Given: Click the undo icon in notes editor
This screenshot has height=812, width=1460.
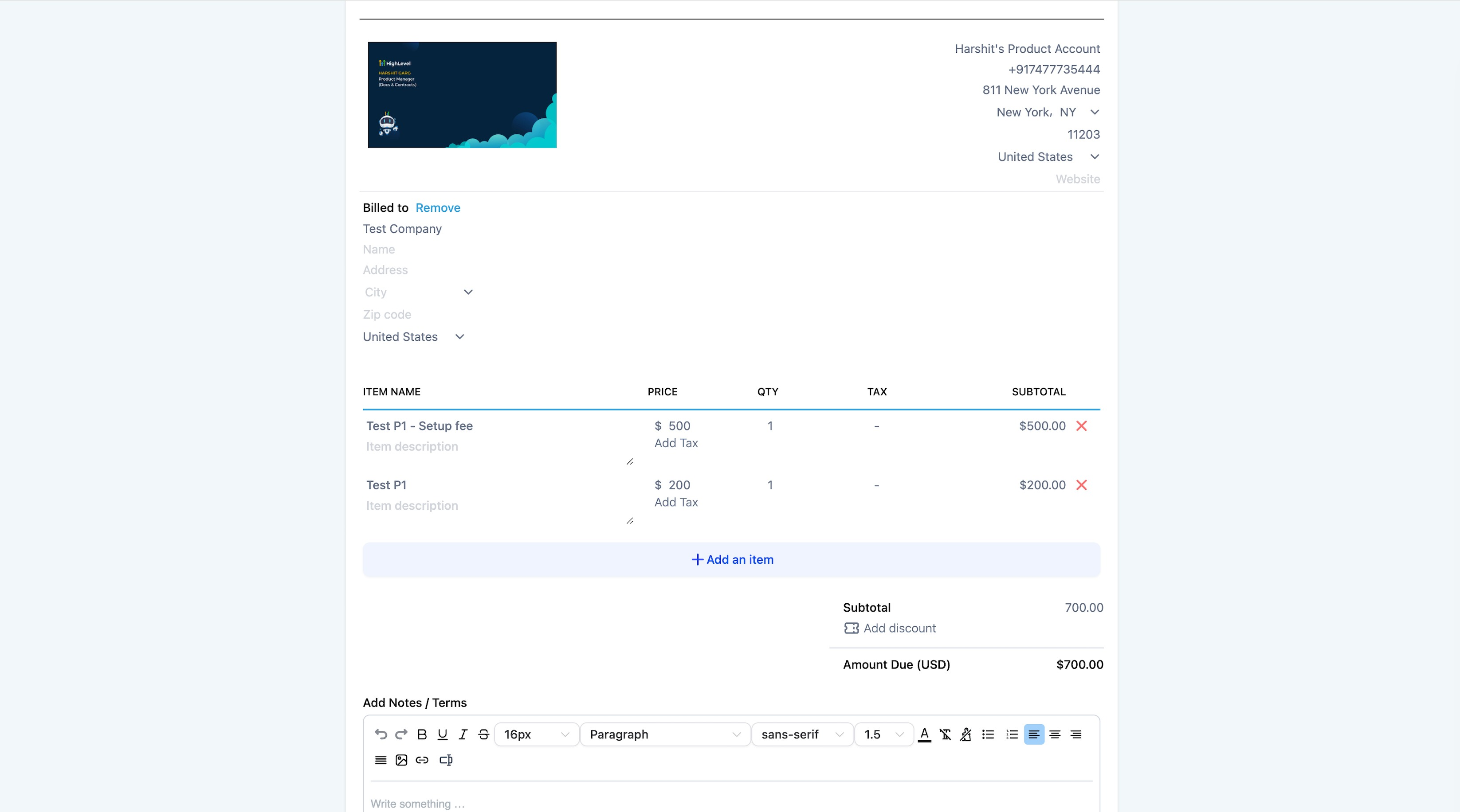Looking at the screenshot, I should (x=381, y=734).
